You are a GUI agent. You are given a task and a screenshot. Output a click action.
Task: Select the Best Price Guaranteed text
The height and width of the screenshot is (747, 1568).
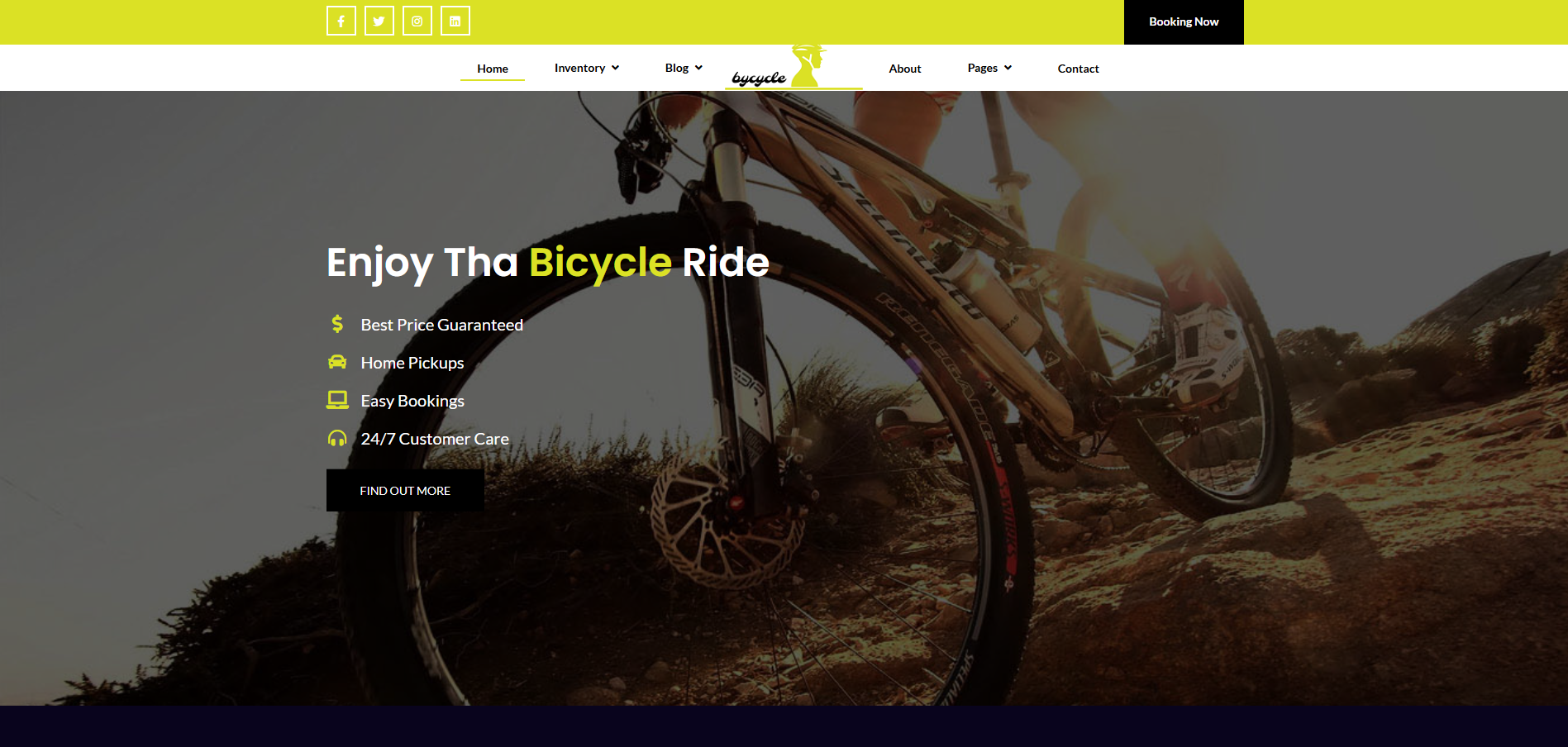(x=442, y=325)
